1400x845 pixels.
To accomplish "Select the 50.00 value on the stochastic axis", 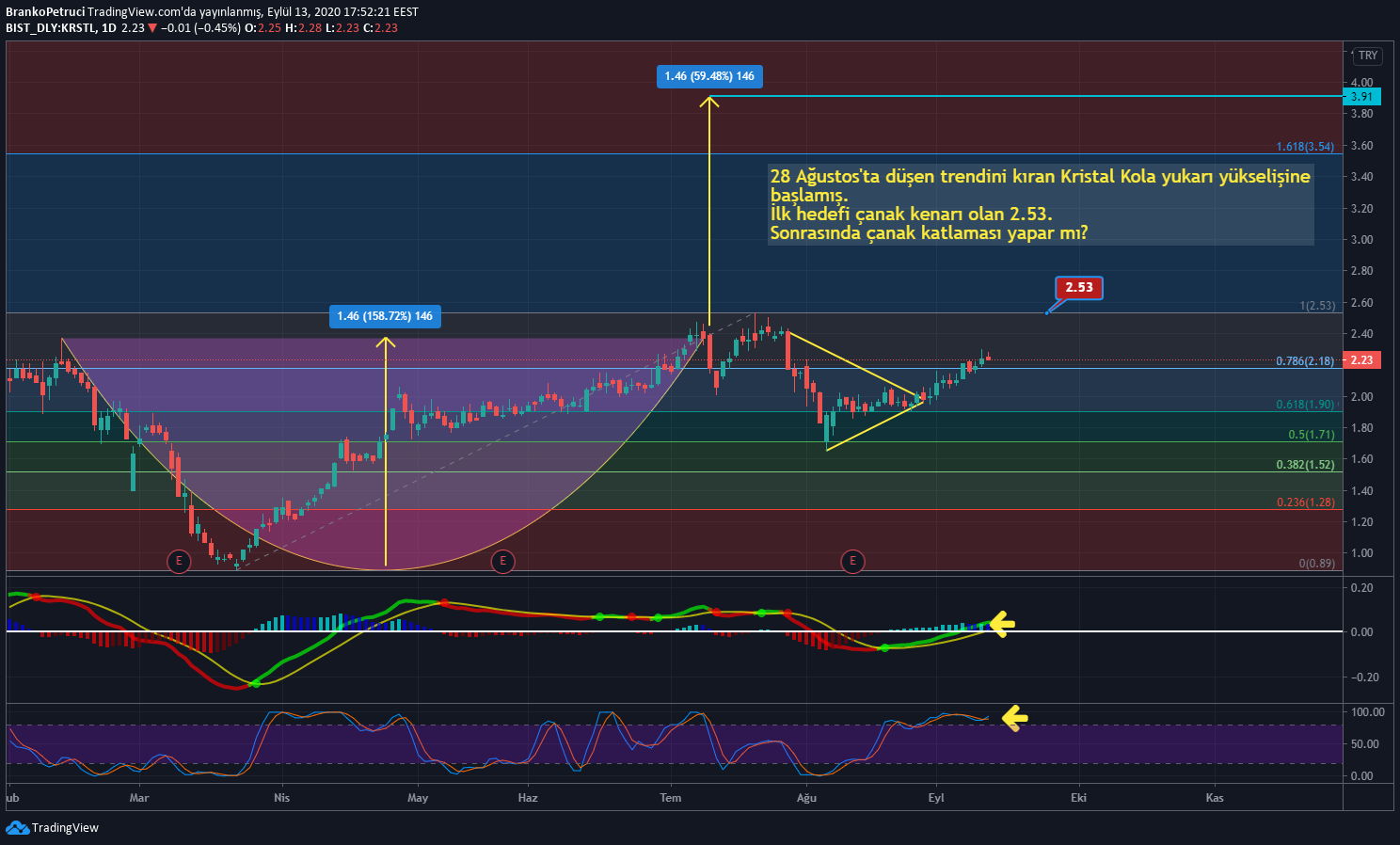I will 1364,744.
